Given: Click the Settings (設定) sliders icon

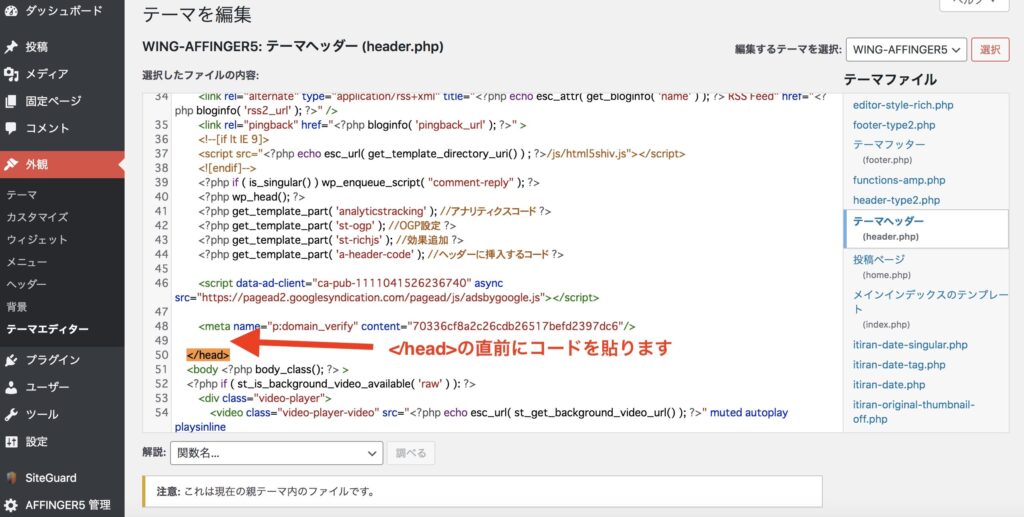Looking at the screenshot, I should tap(11, 441).
